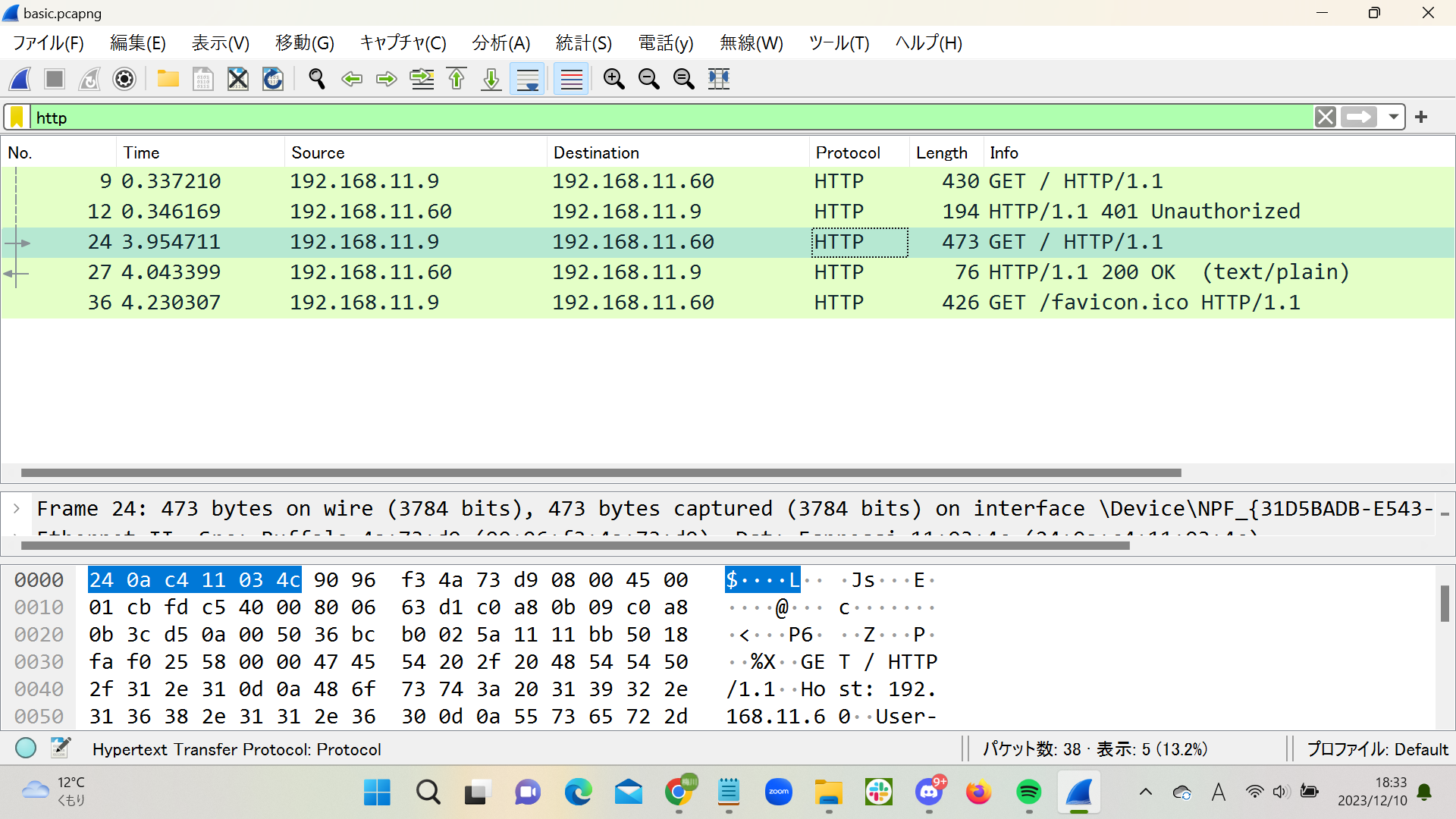
Task: Select packet 27 HTTP 200 OK row
Action: pyautogui.click(x=682, y=272)
